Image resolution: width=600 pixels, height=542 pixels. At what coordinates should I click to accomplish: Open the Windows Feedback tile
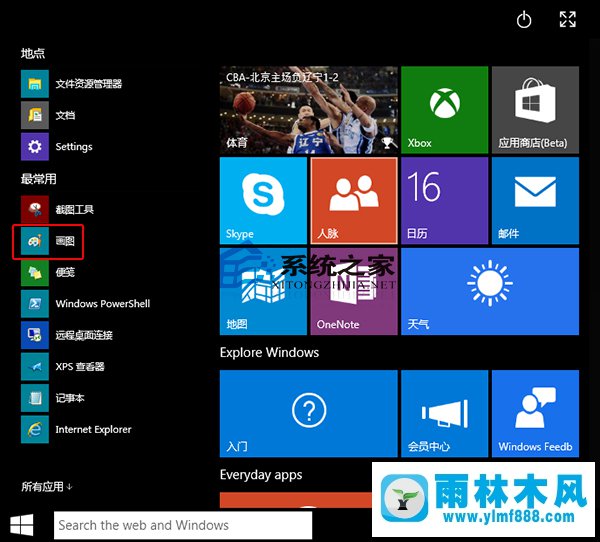point(535,413)
